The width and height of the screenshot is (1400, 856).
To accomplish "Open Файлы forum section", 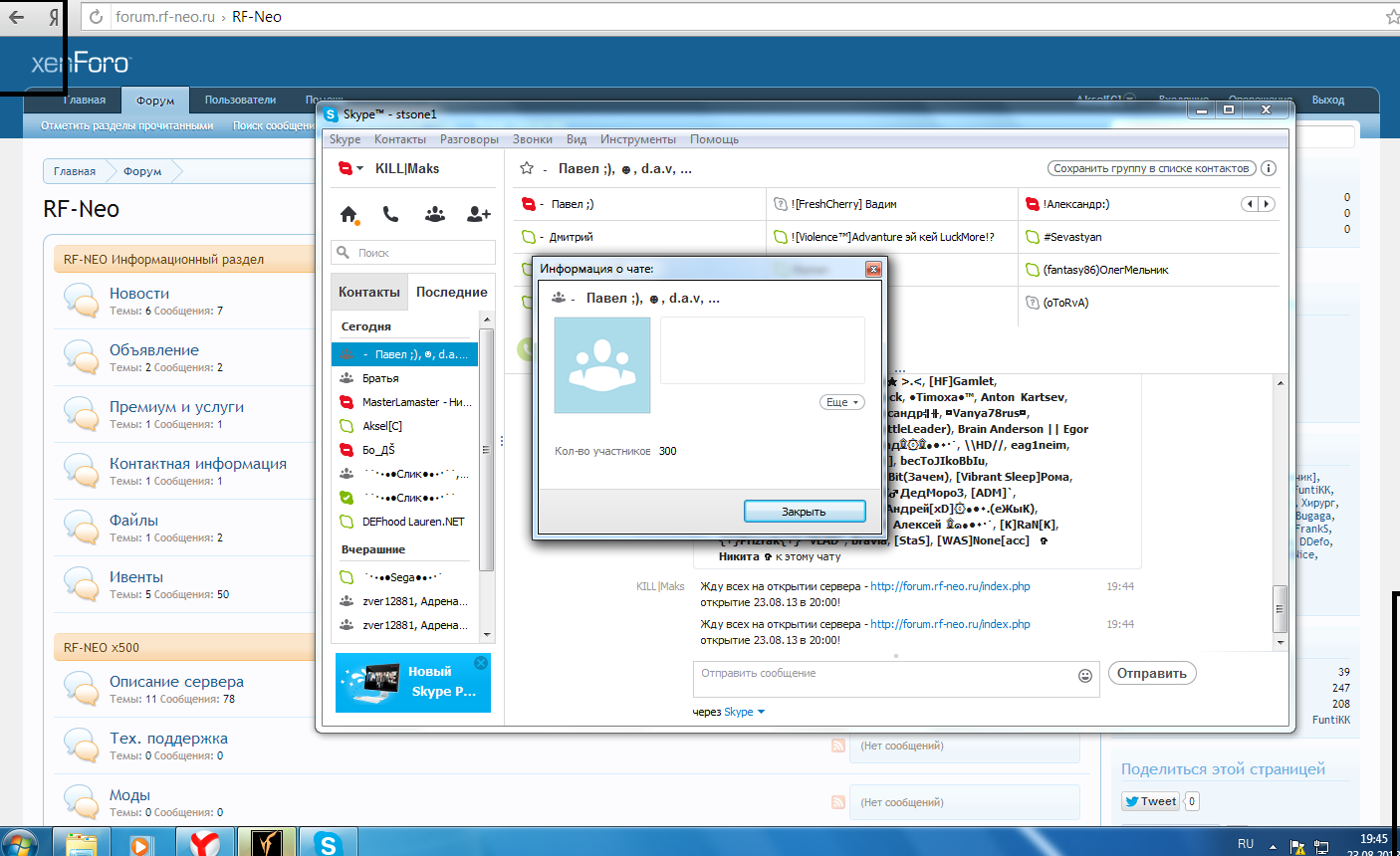I will click(133, 521).
